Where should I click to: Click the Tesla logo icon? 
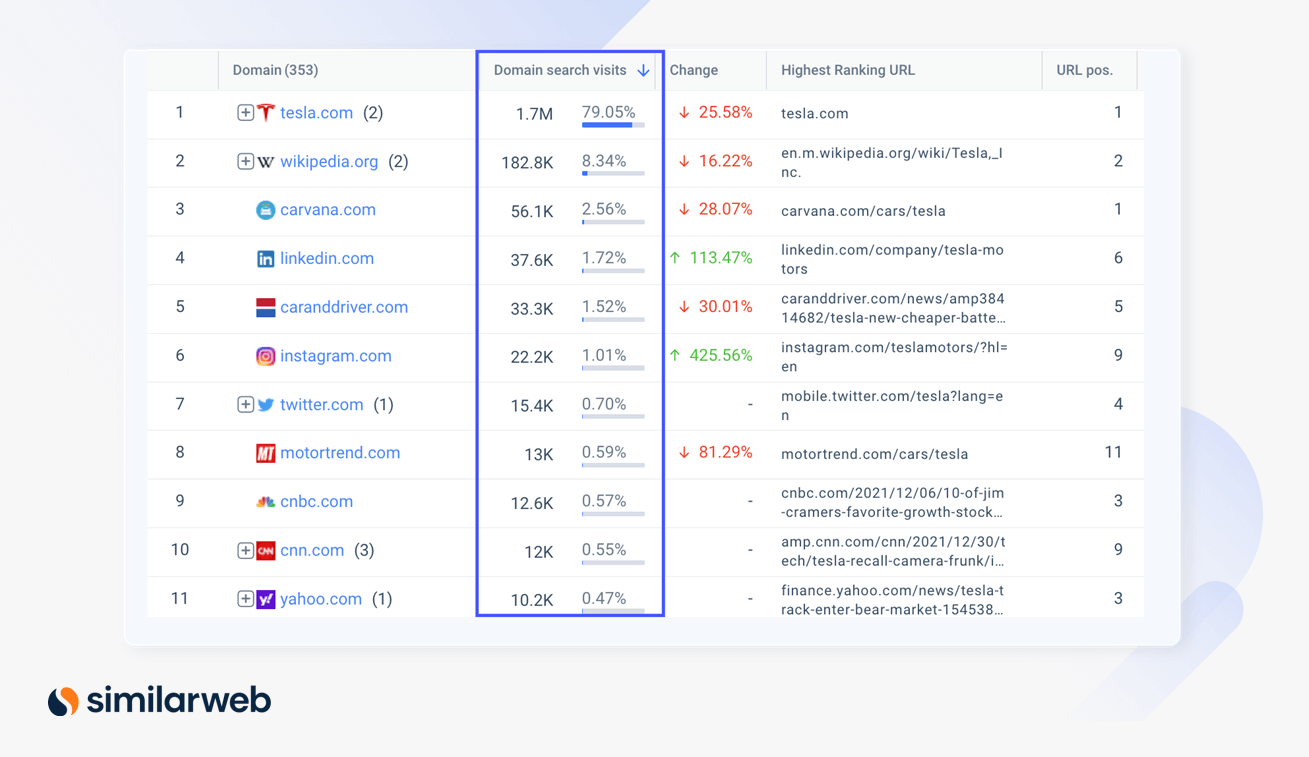click(x=265, y=113)
